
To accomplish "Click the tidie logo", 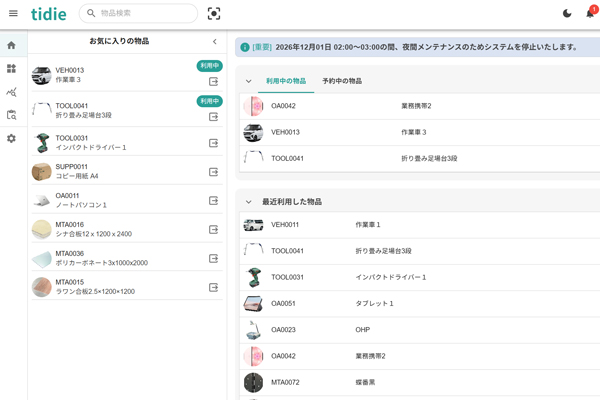I will (49, 14).
